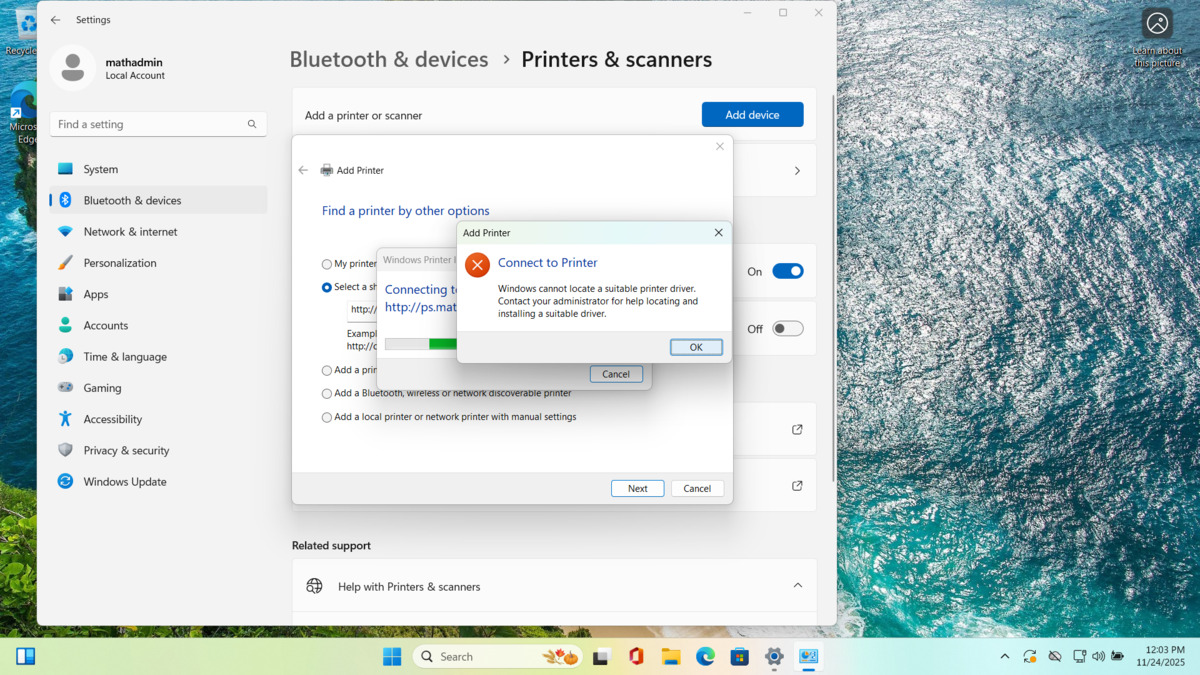This screenshot has width=1200, height=675.
Task: Click the Windows Update sidebar icon
Action: [x=65, y=481]
